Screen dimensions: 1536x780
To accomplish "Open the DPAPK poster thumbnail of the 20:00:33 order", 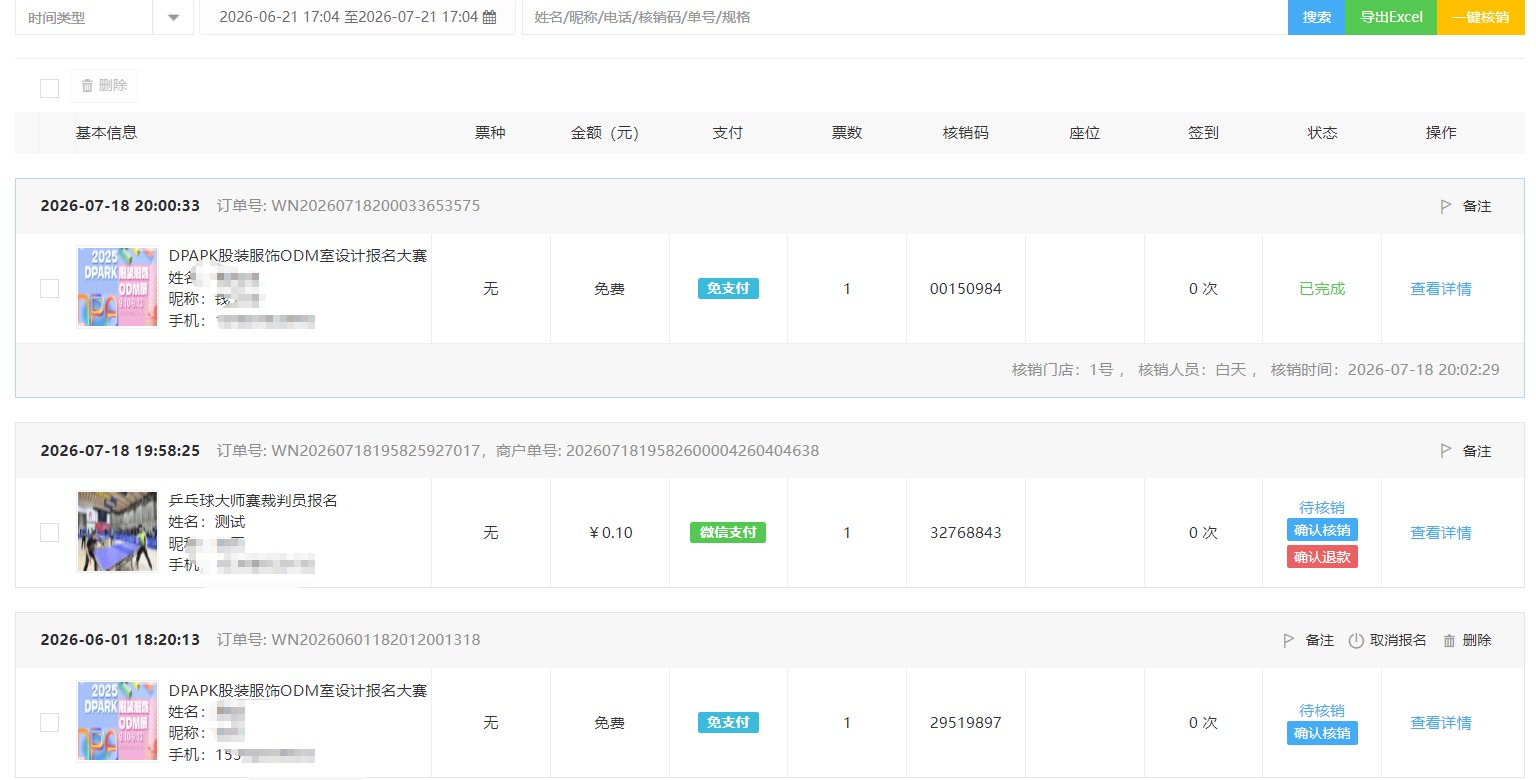I will [x=117, y=288].
